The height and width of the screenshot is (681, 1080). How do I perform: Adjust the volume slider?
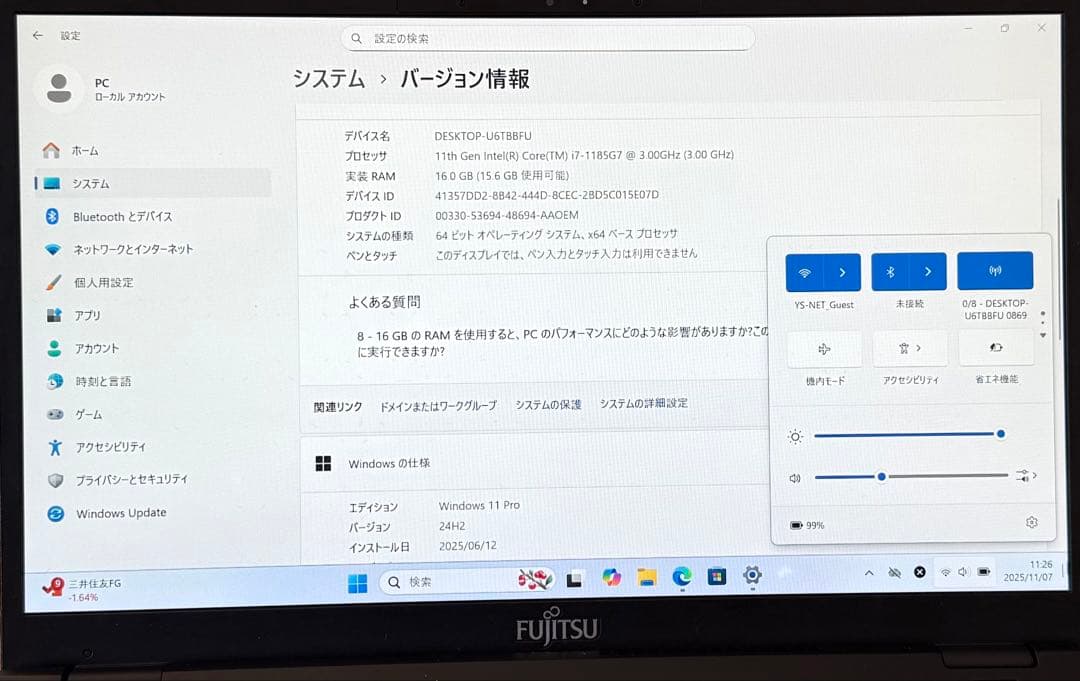click(881, 477)
